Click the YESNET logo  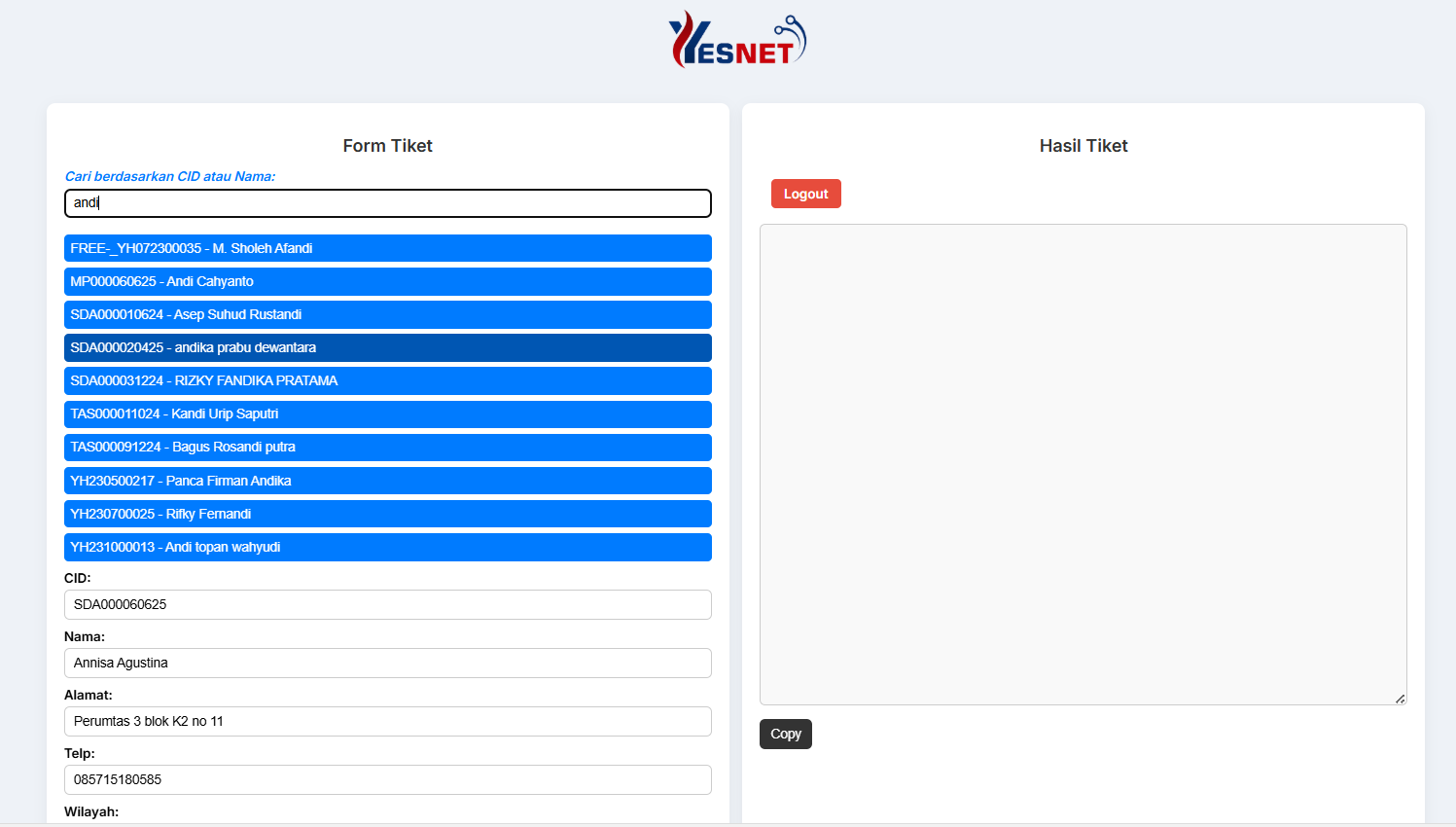click(x=736, y=40)
